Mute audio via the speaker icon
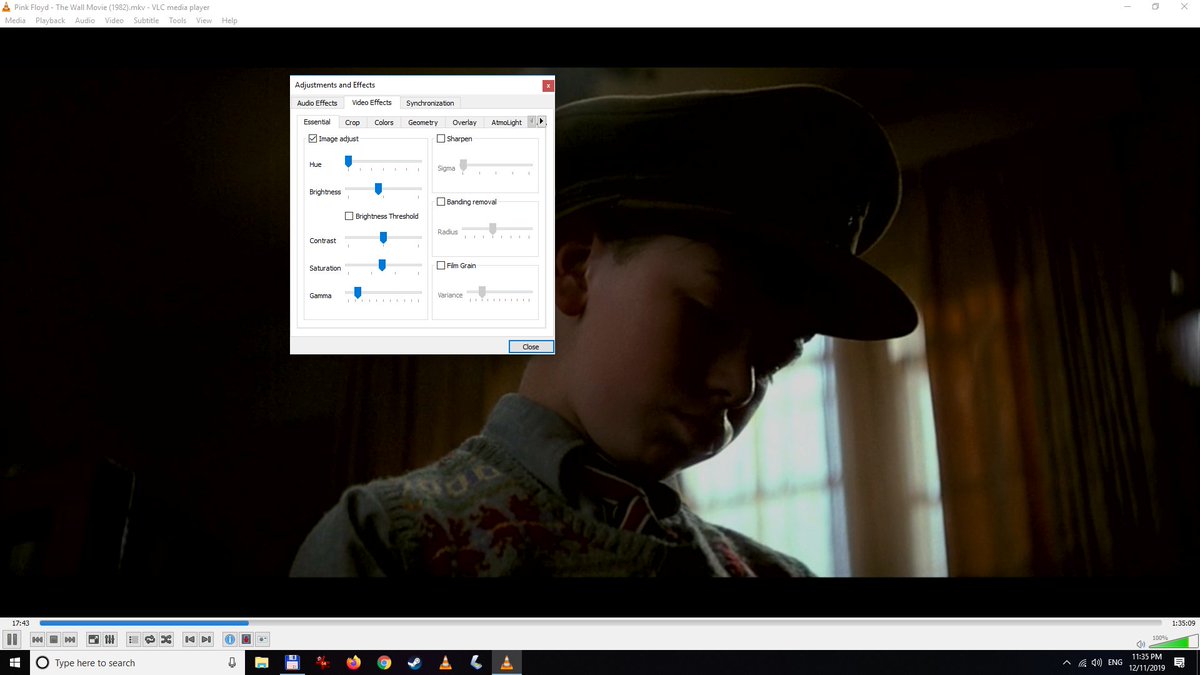1200x675 pixels. 1140,644
